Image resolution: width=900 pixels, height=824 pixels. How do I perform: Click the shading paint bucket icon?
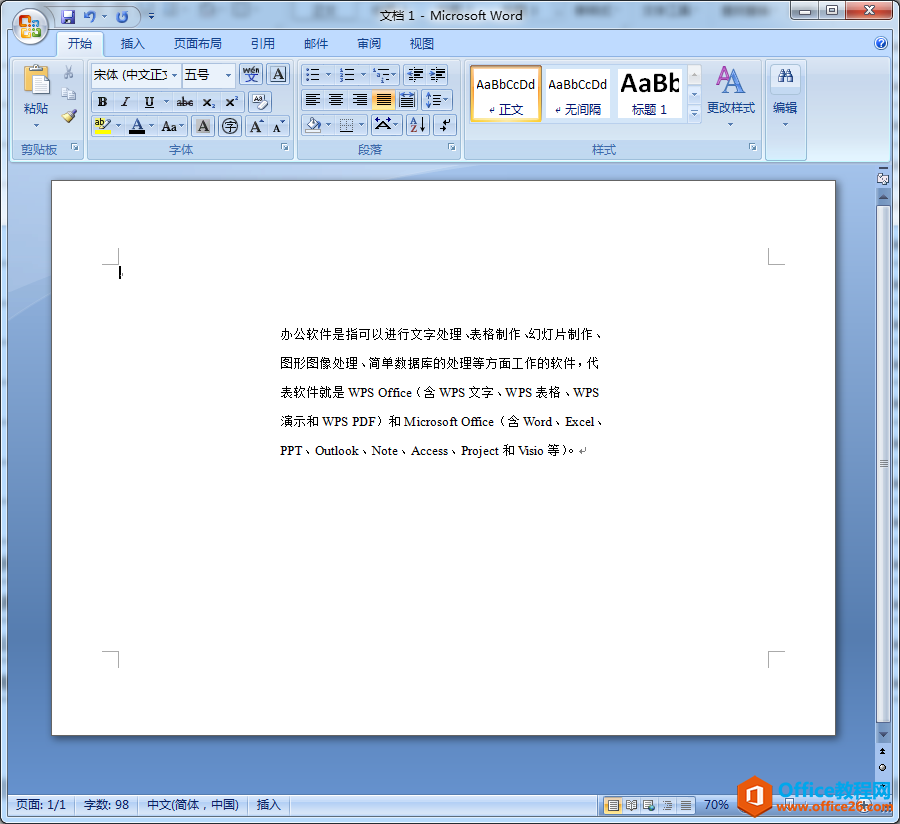313,125
